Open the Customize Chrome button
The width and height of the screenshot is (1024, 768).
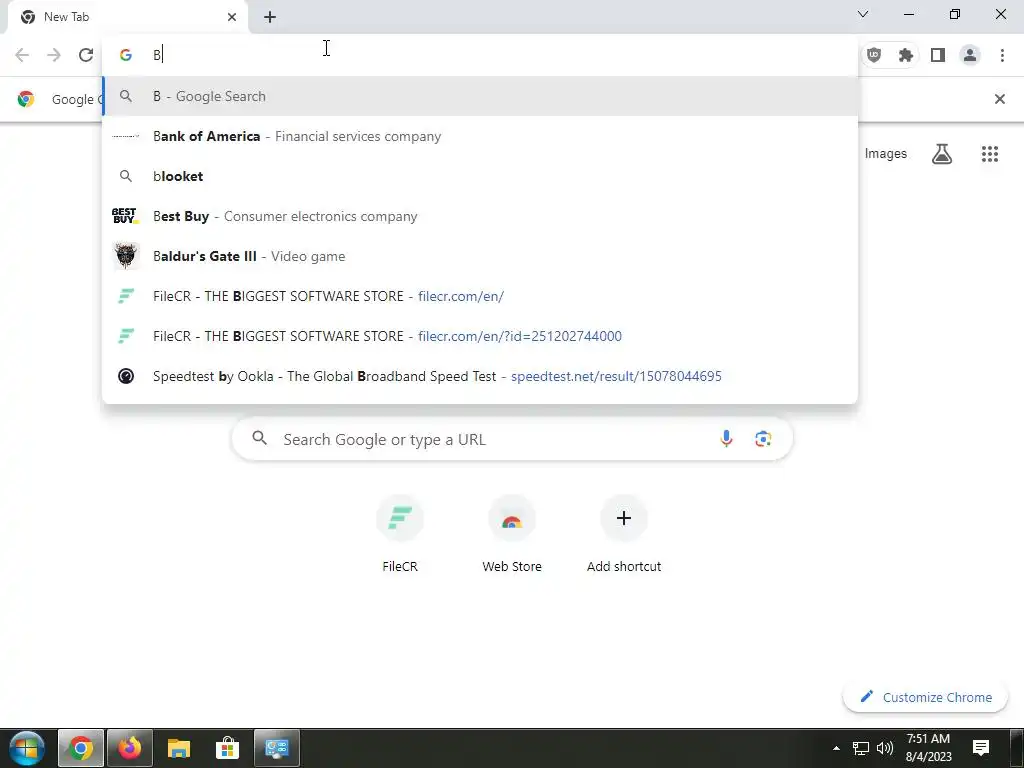[925, 697]
